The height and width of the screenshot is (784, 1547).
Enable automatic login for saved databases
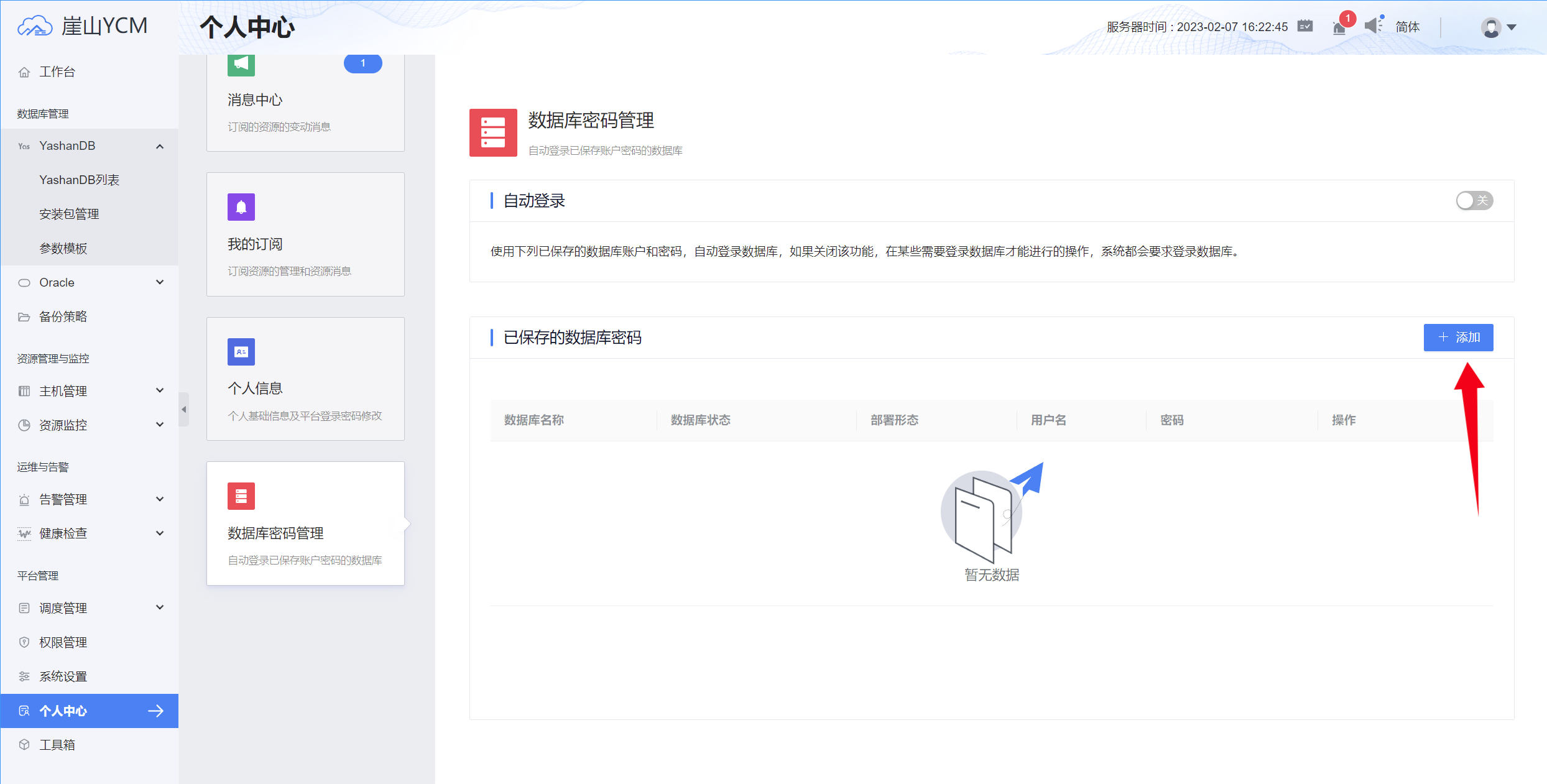coord(1474,200)
